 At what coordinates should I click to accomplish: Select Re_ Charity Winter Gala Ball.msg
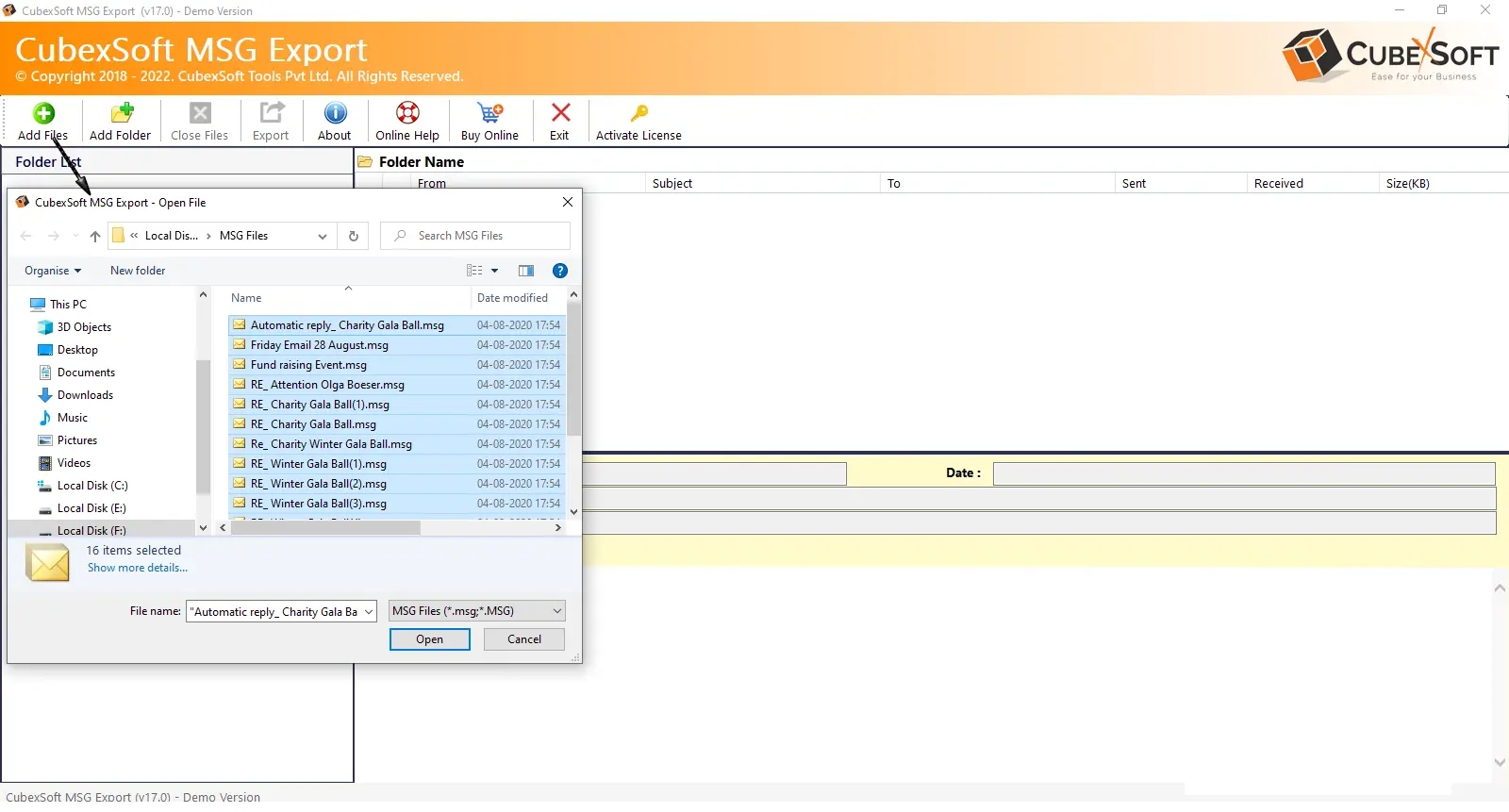(396, 444)
